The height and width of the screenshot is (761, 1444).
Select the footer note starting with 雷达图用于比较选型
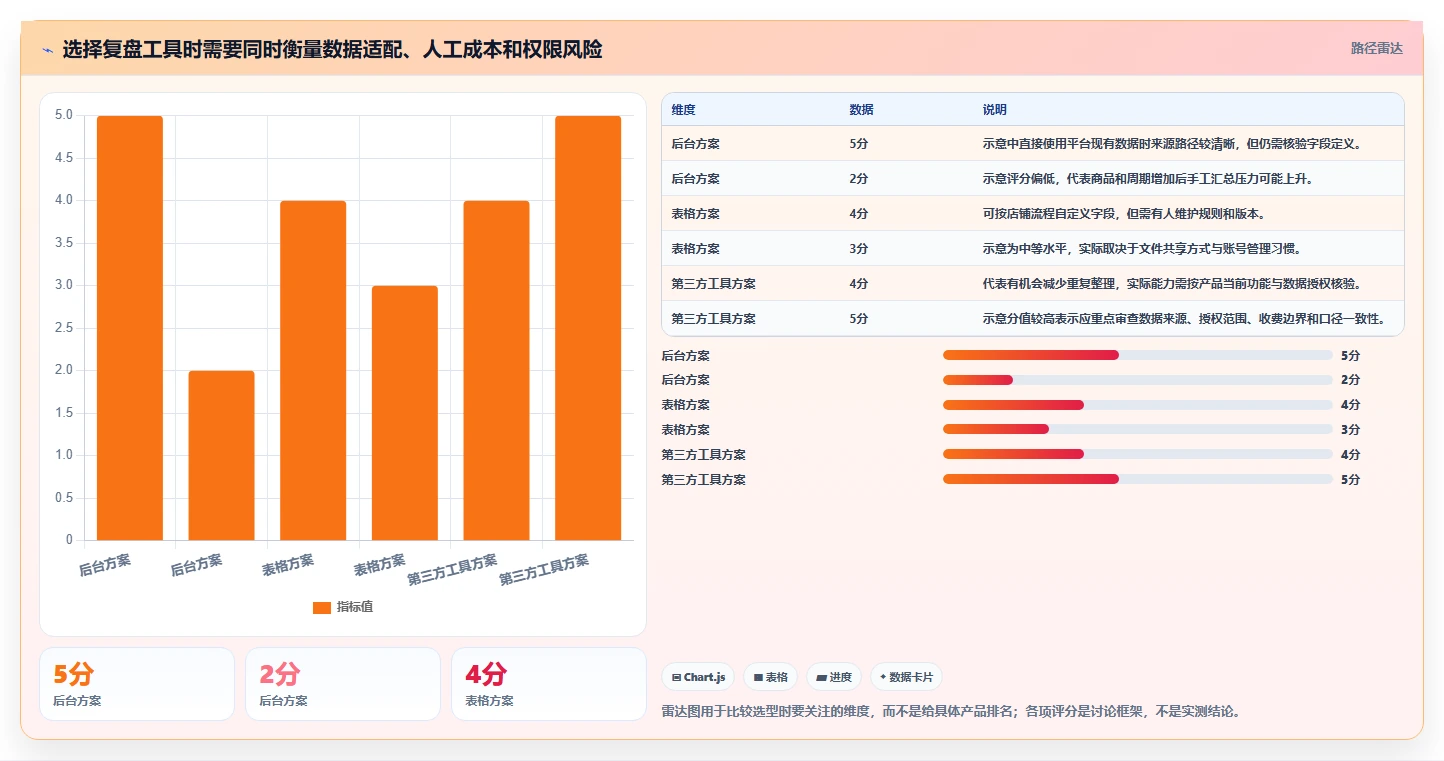[951, 712]
